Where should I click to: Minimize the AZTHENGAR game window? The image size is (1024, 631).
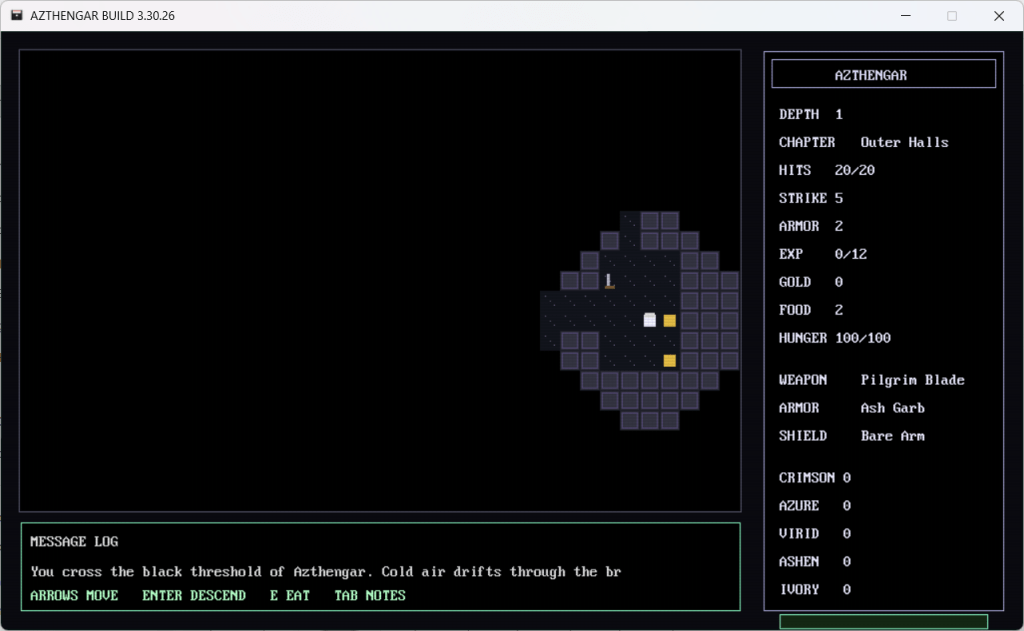click(x=906, y=16)
